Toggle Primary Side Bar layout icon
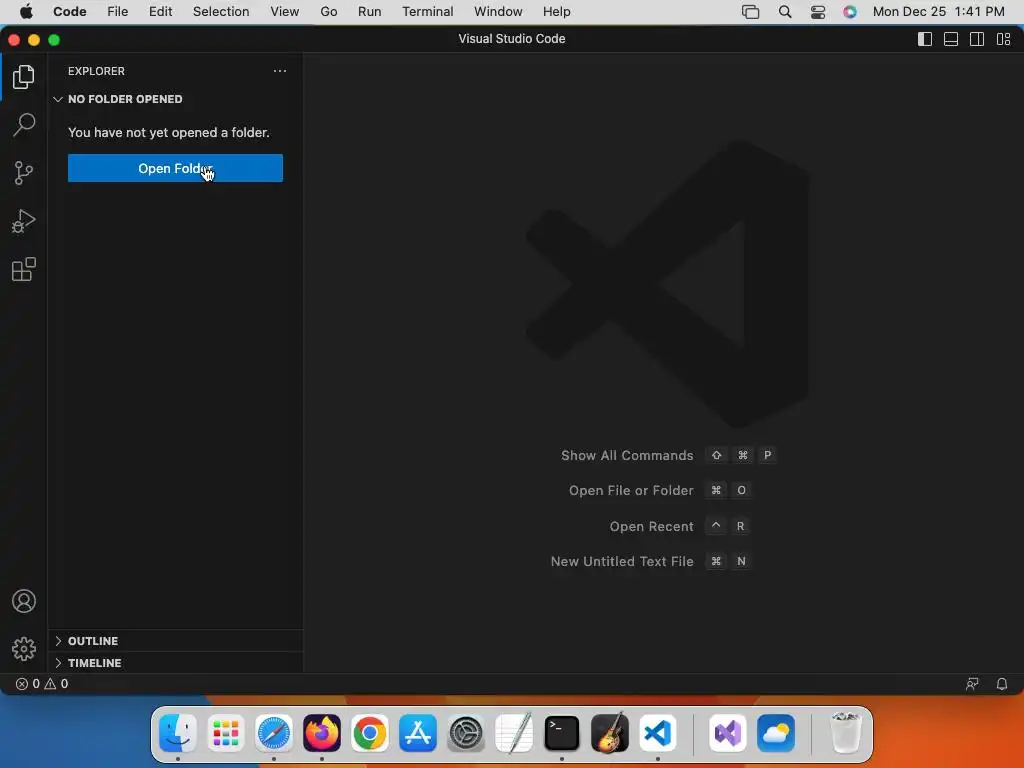The image size is (1024, 768). 925,39
